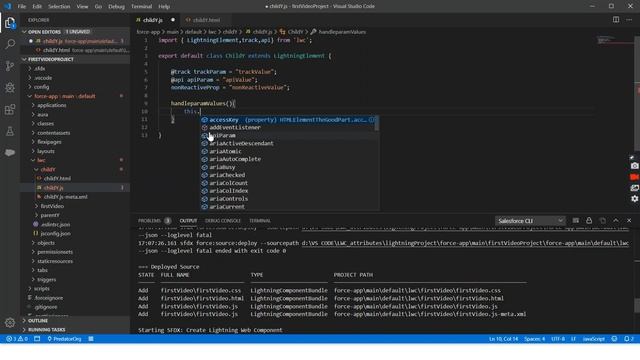
Task: Open the Source Control view
Action: [10, 66]
